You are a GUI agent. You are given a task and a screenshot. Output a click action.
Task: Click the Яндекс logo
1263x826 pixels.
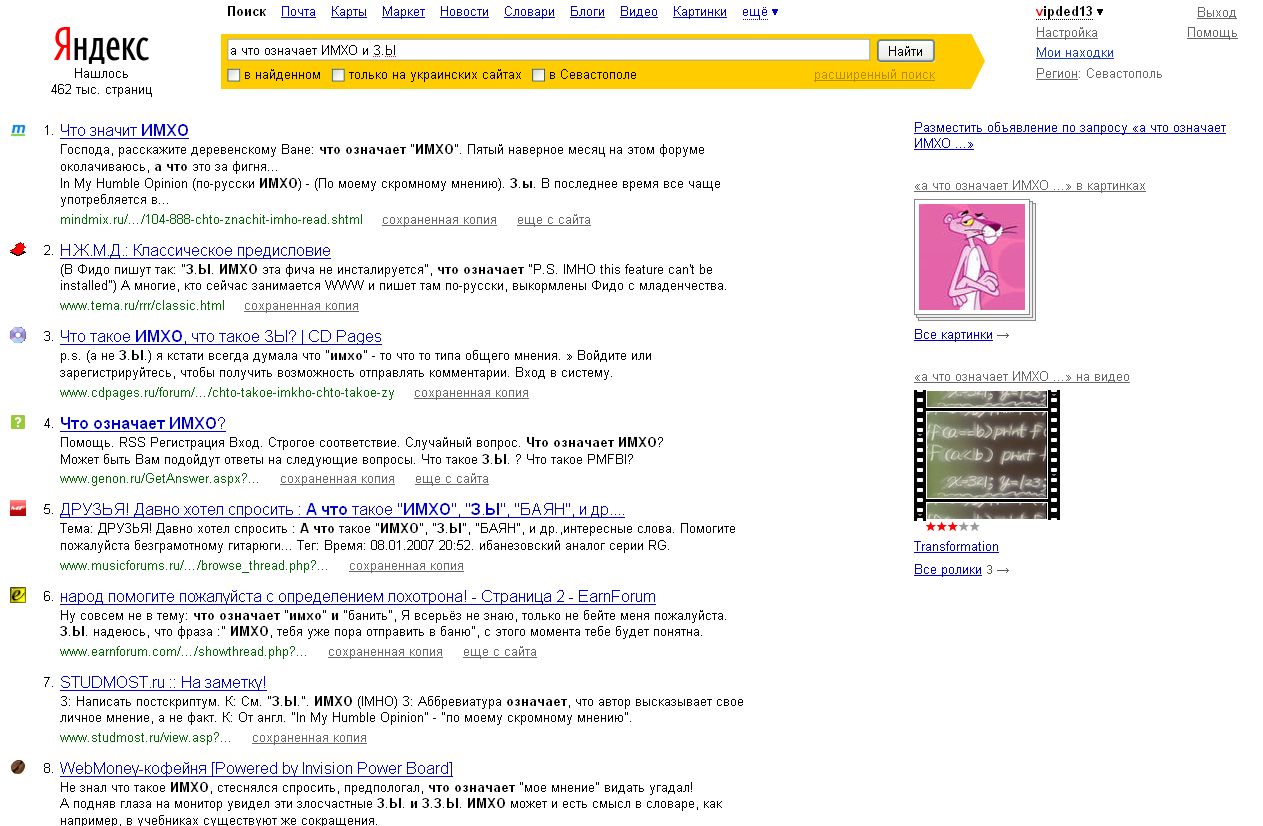[x=101, y=47]
